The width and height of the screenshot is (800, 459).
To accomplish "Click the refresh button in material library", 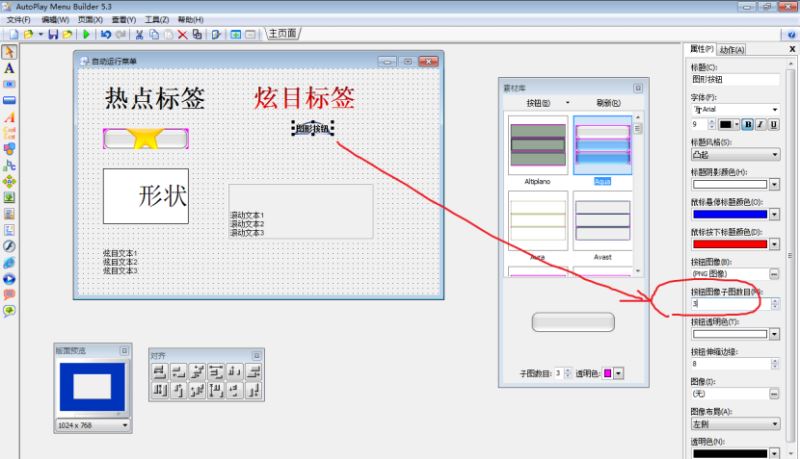I will coord(608,103).
